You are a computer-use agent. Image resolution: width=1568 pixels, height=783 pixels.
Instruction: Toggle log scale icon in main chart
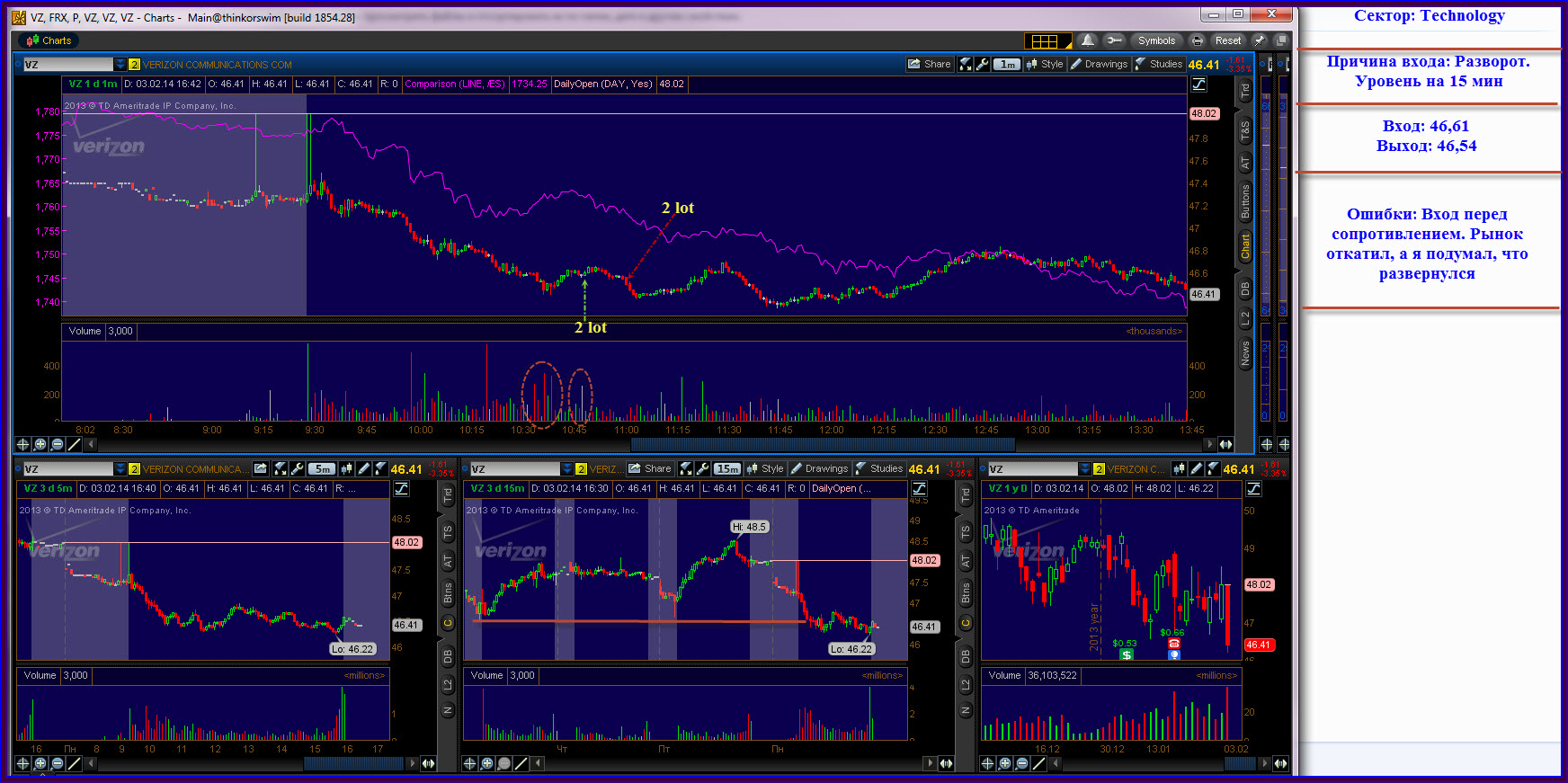tap(1198, 84)
